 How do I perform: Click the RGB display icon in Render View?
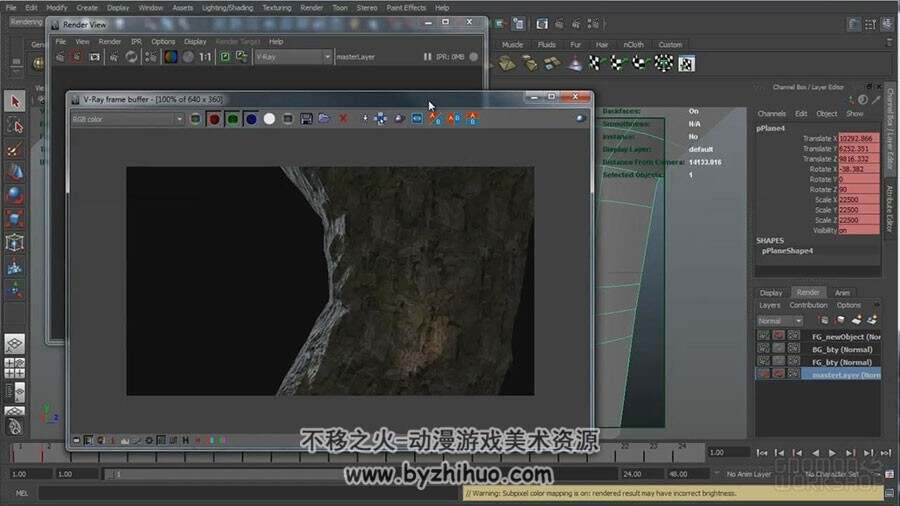[x=170, y=57]
